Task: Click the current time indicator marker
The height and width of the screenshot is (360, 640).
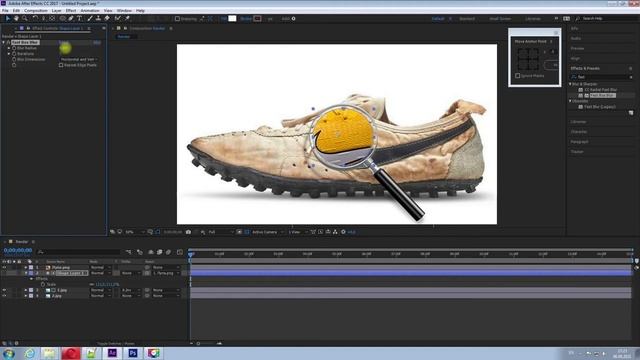Action: coord(191,254)
